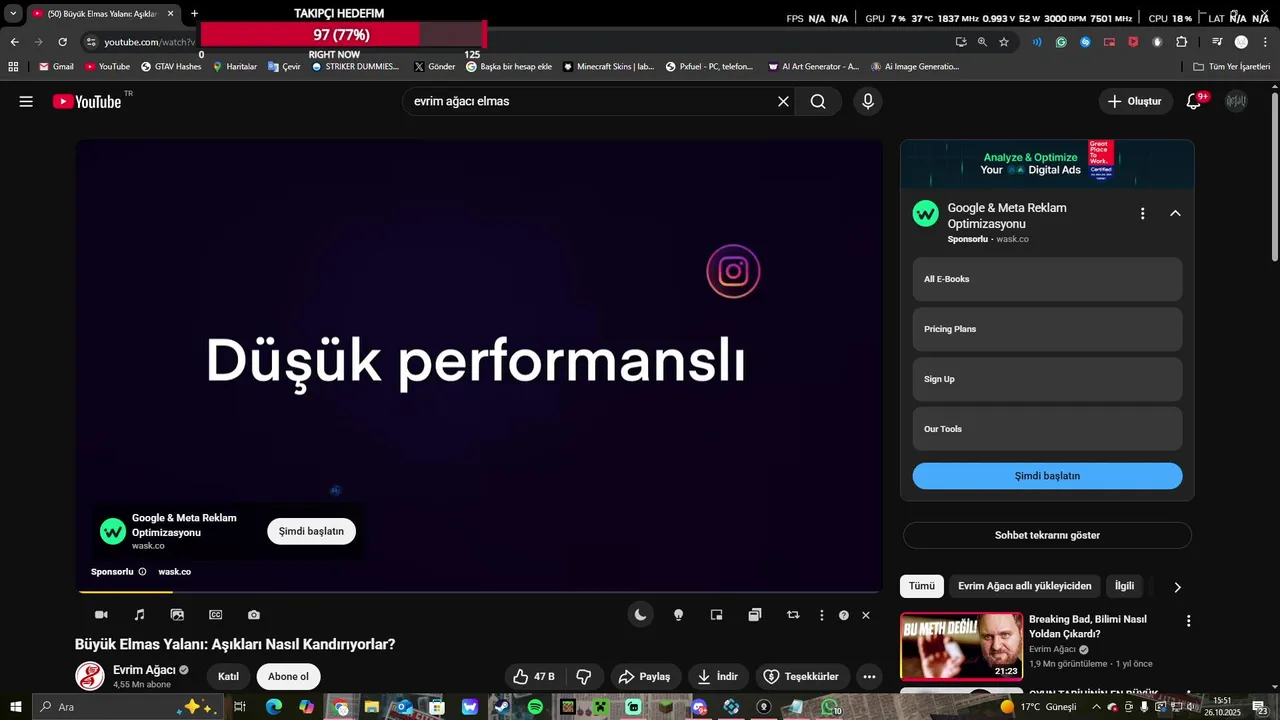Open the Grammarly extension icon

pos(1061,42)
